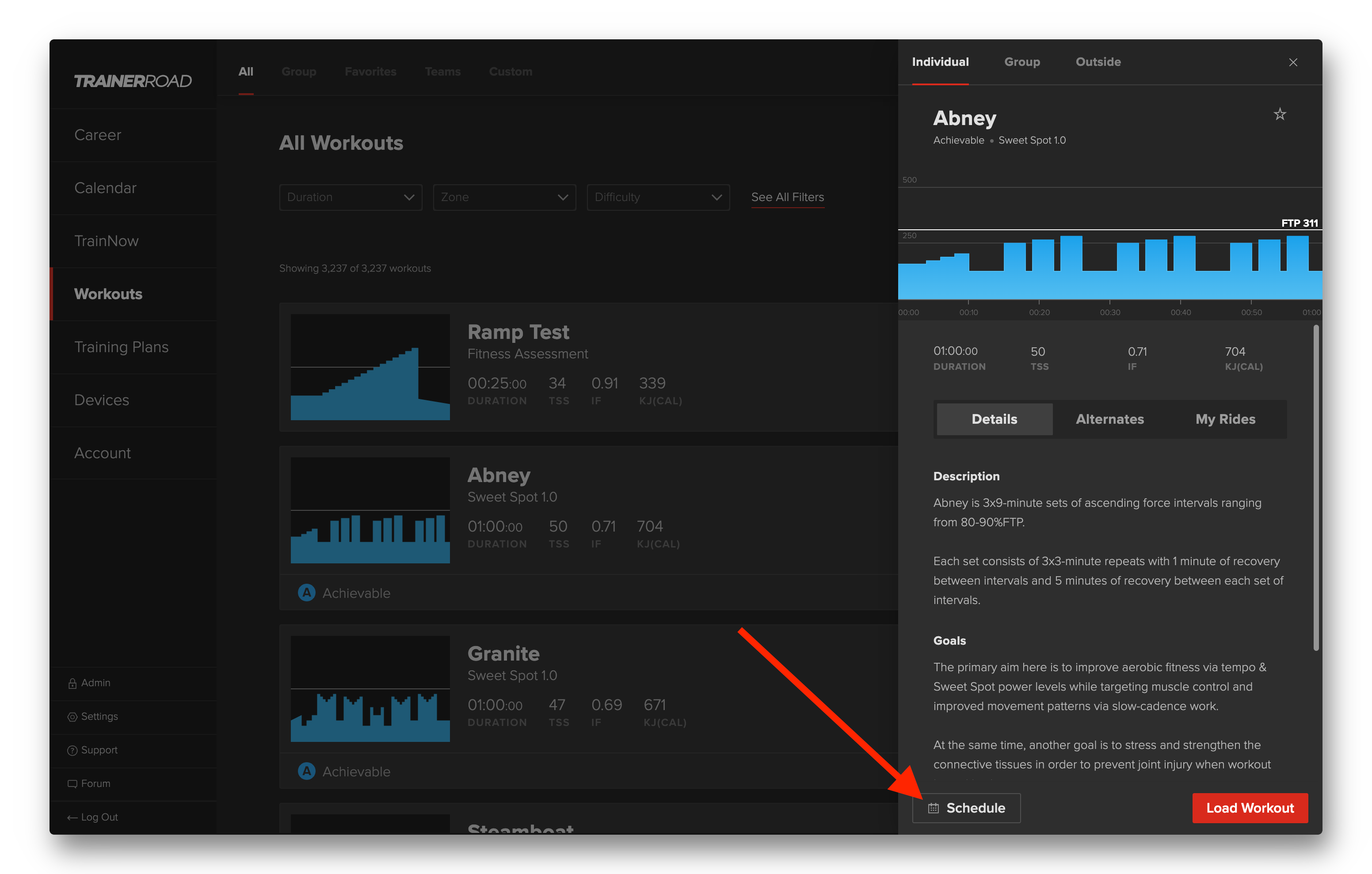Open the Admin link

coord(95,683)
